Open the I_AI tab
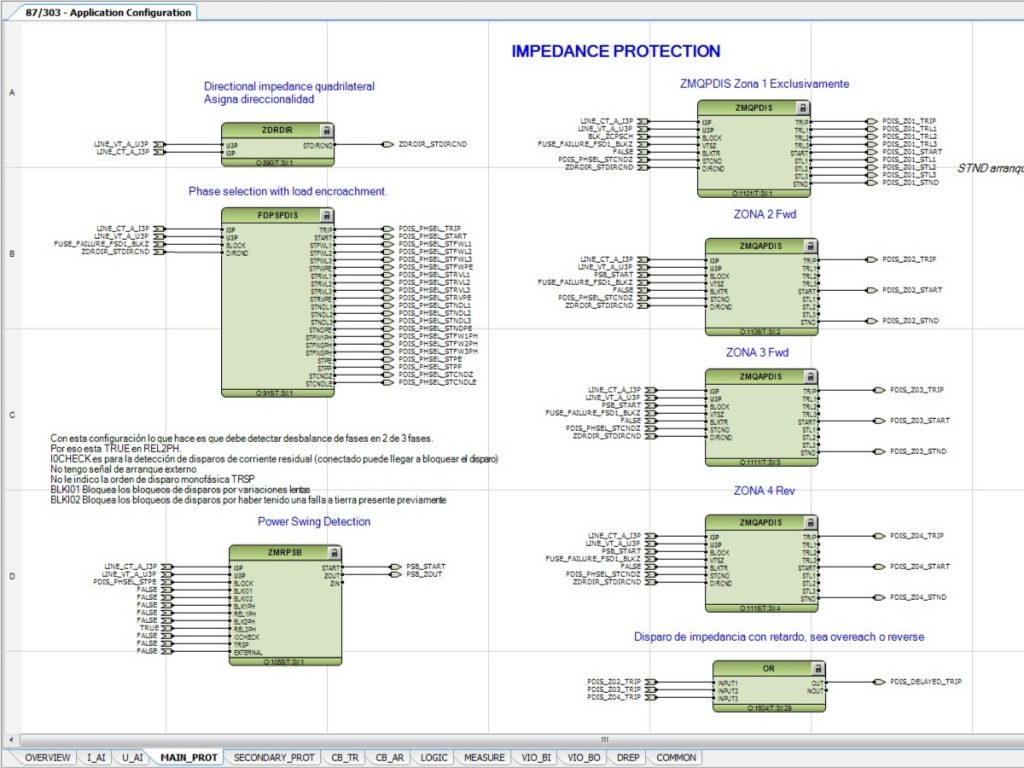Viewport: 1024px width, 768px height. (x=96, y=758)
